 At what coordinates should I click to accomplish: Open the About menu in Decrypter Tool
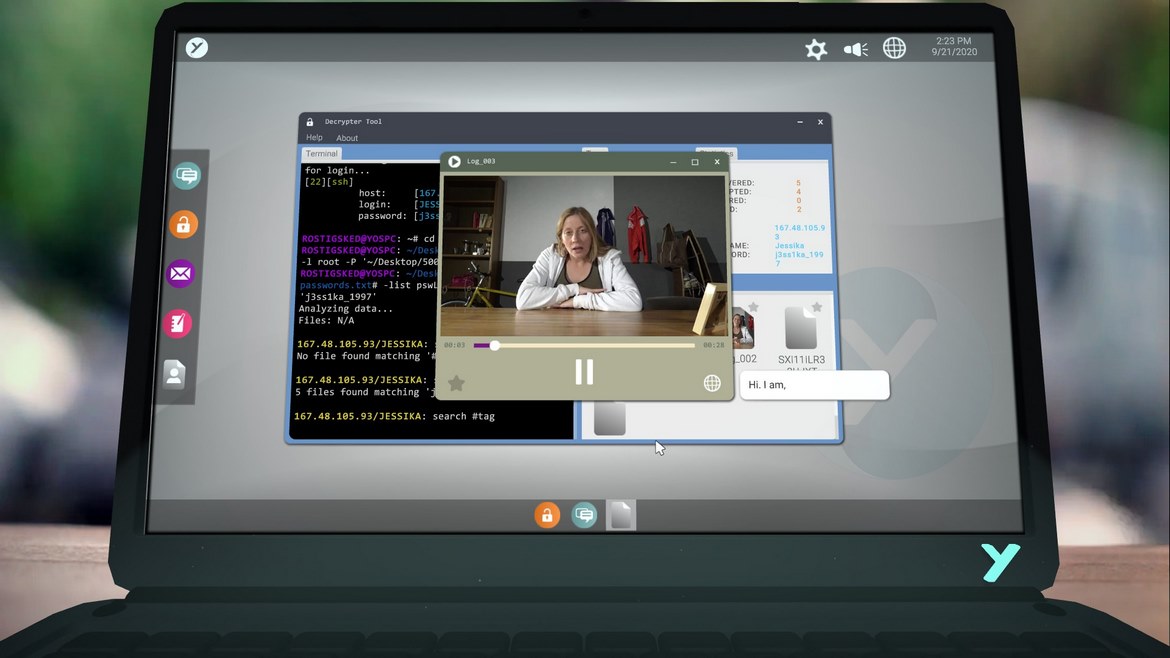(347, 138)
